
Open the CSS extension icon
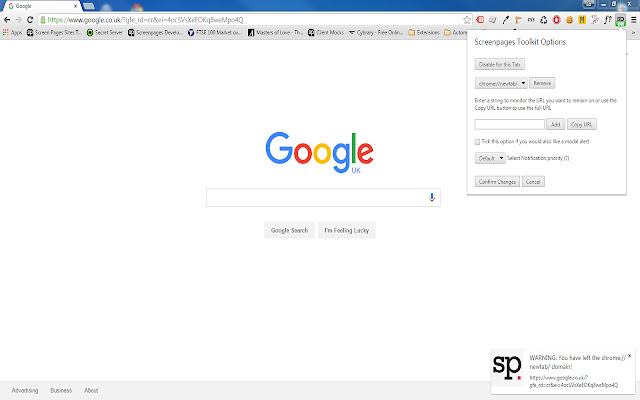click(531, 20)
